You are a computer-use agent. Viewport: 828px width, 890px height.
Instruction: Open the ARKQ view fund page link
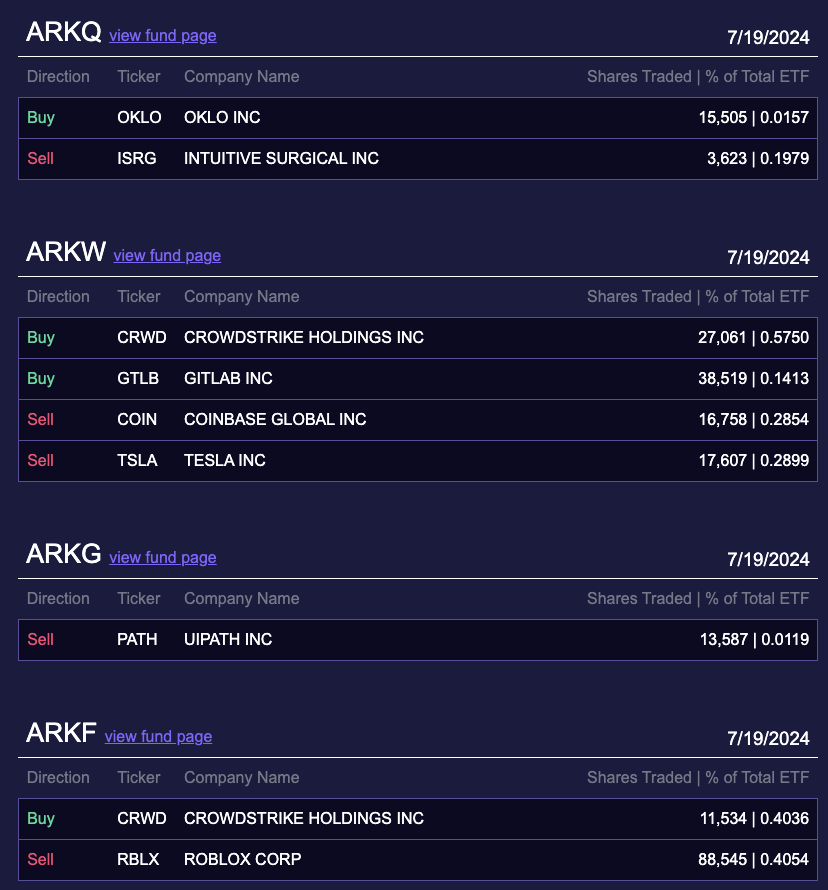click(x=162, y=36)
